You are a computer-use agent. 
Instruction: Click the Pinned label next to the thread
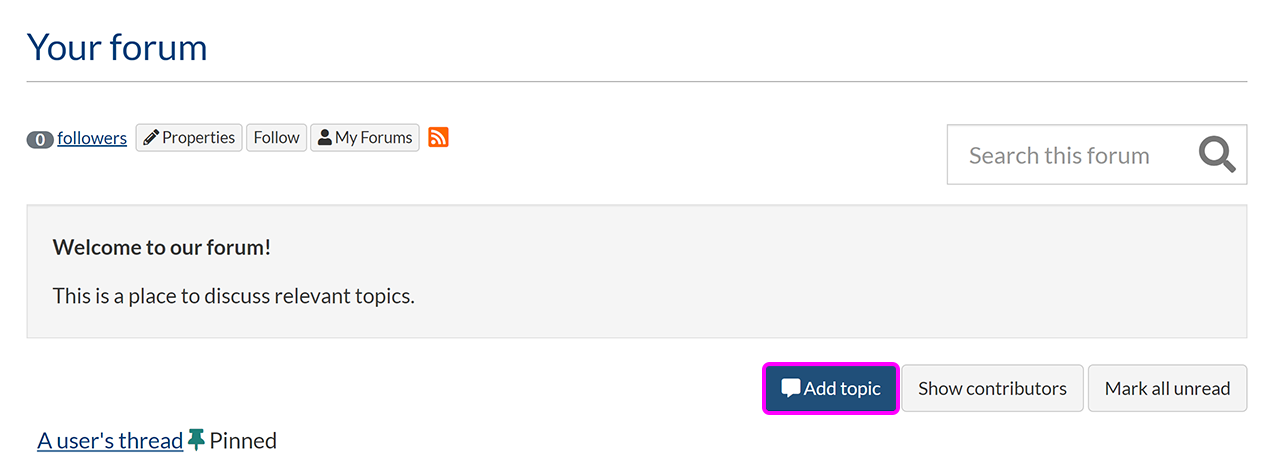tap(243, 440)
